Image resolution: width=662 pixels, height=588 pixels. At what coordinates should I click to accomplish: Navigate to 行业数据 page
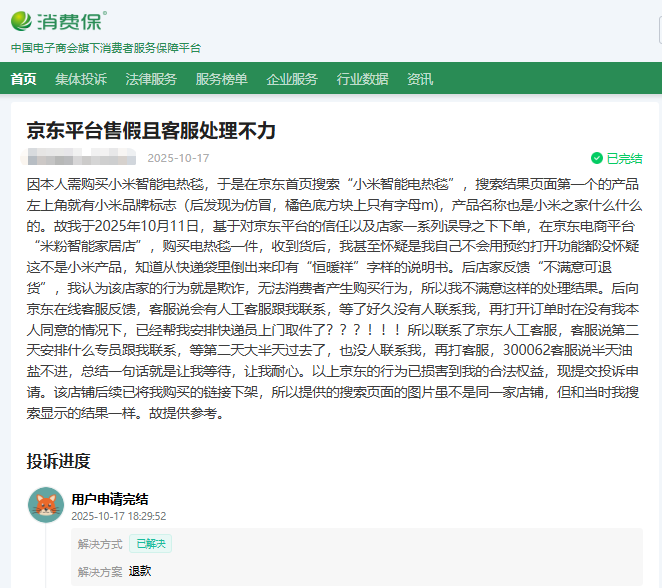tap(362, 80)
